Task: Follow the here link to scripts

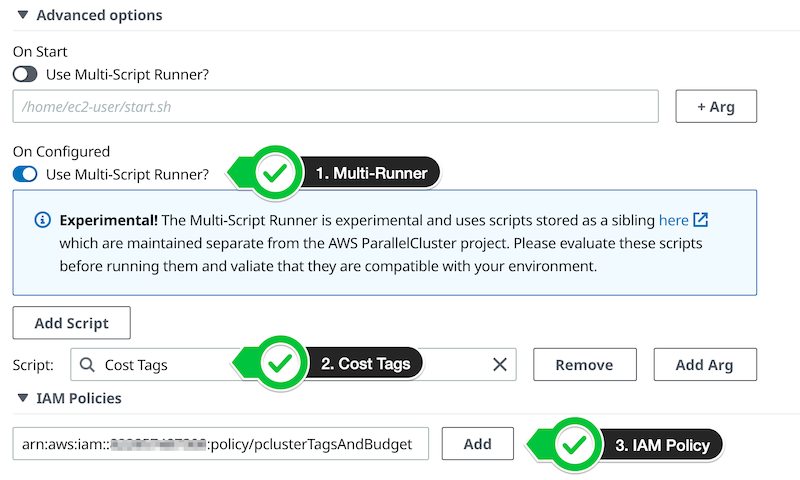Action: point(673,220)
